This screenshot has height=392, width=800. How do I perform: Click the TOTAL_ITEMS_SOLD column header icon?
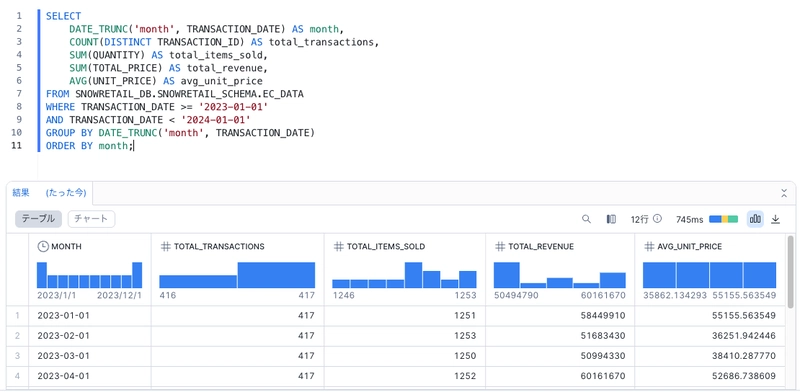point(338,247)
